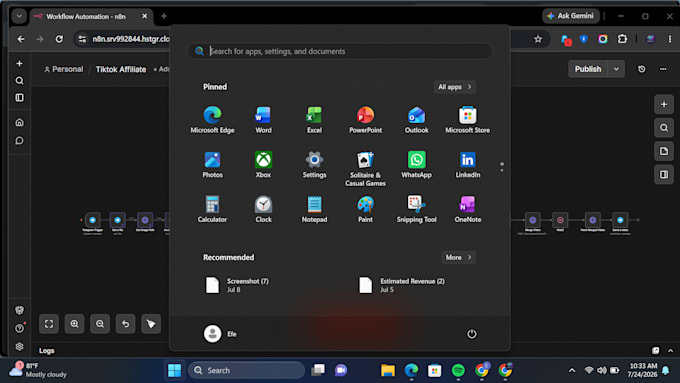Open the Clock app
The width and height of the screenshot is (680, 383).
point(263,210)
